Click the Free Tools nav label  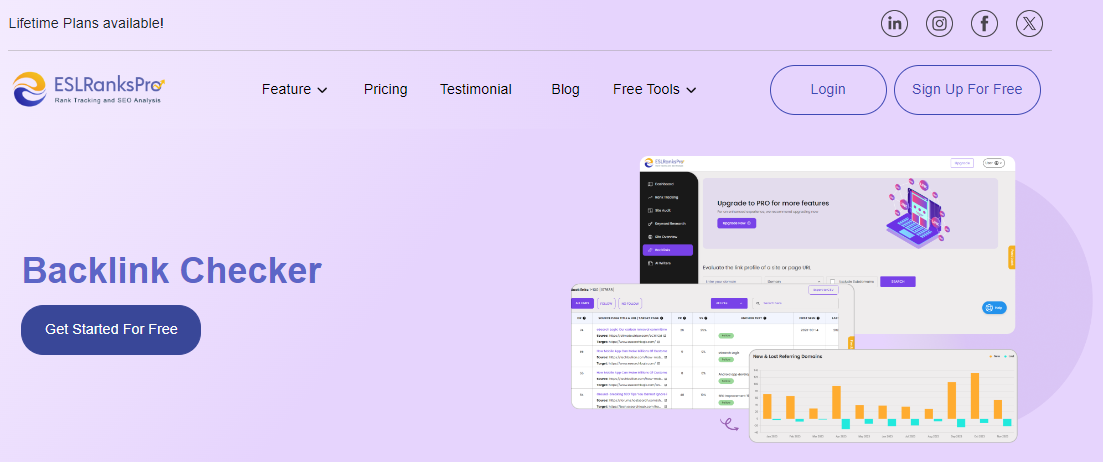(646, 89)
